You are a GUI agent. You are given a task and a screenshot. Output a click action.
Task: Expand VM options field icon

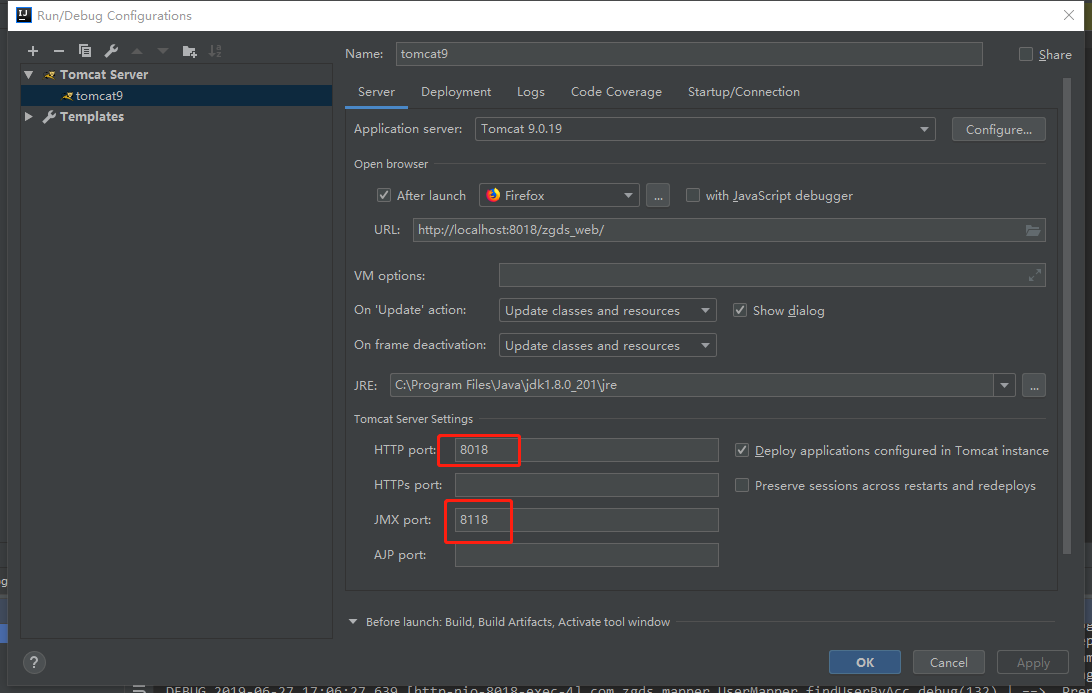[x=1035, y=275]
